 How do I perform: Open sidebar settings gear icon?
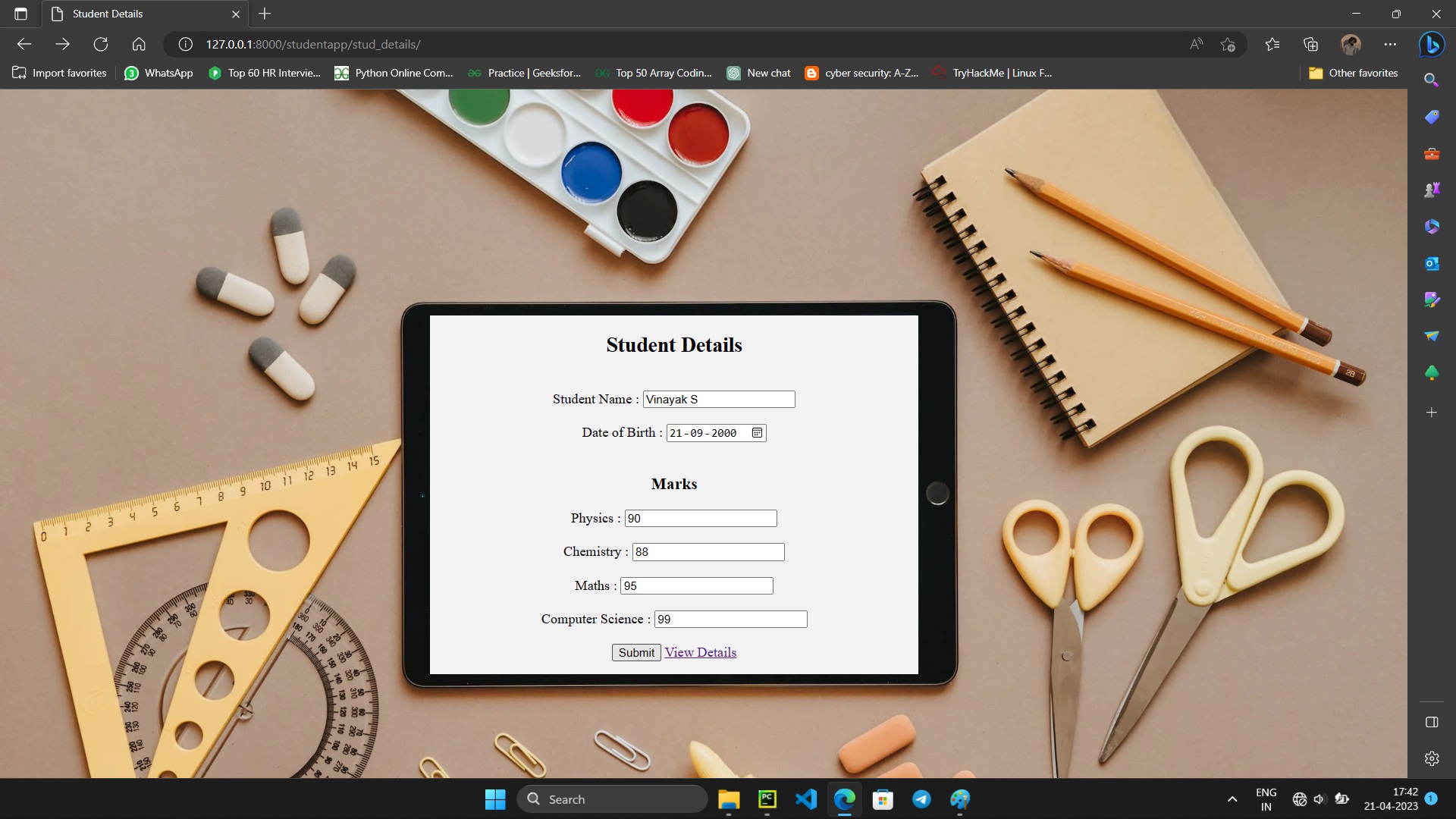1431,758
